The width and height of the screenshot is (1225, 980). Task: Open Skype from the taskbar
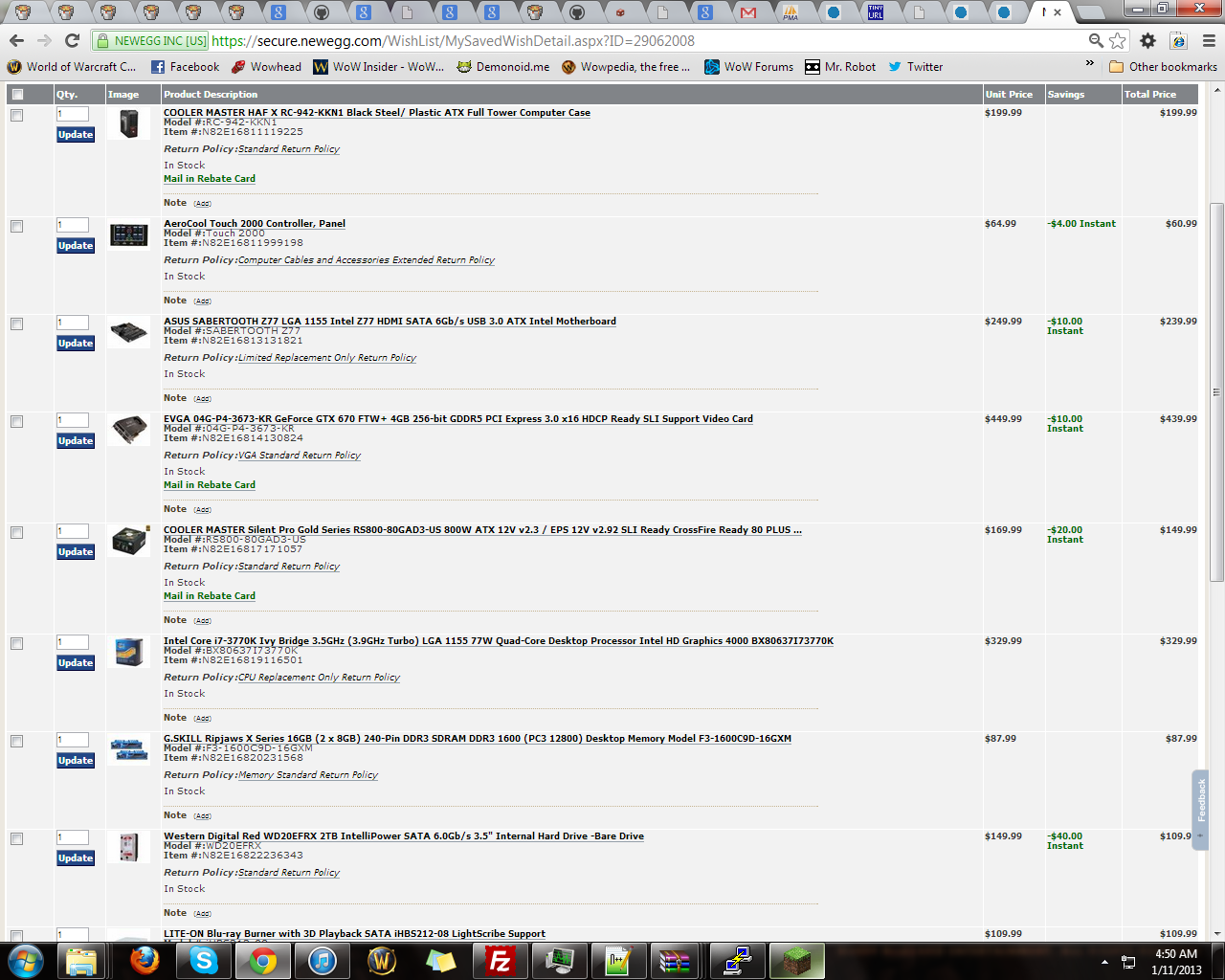click(204, 961)
